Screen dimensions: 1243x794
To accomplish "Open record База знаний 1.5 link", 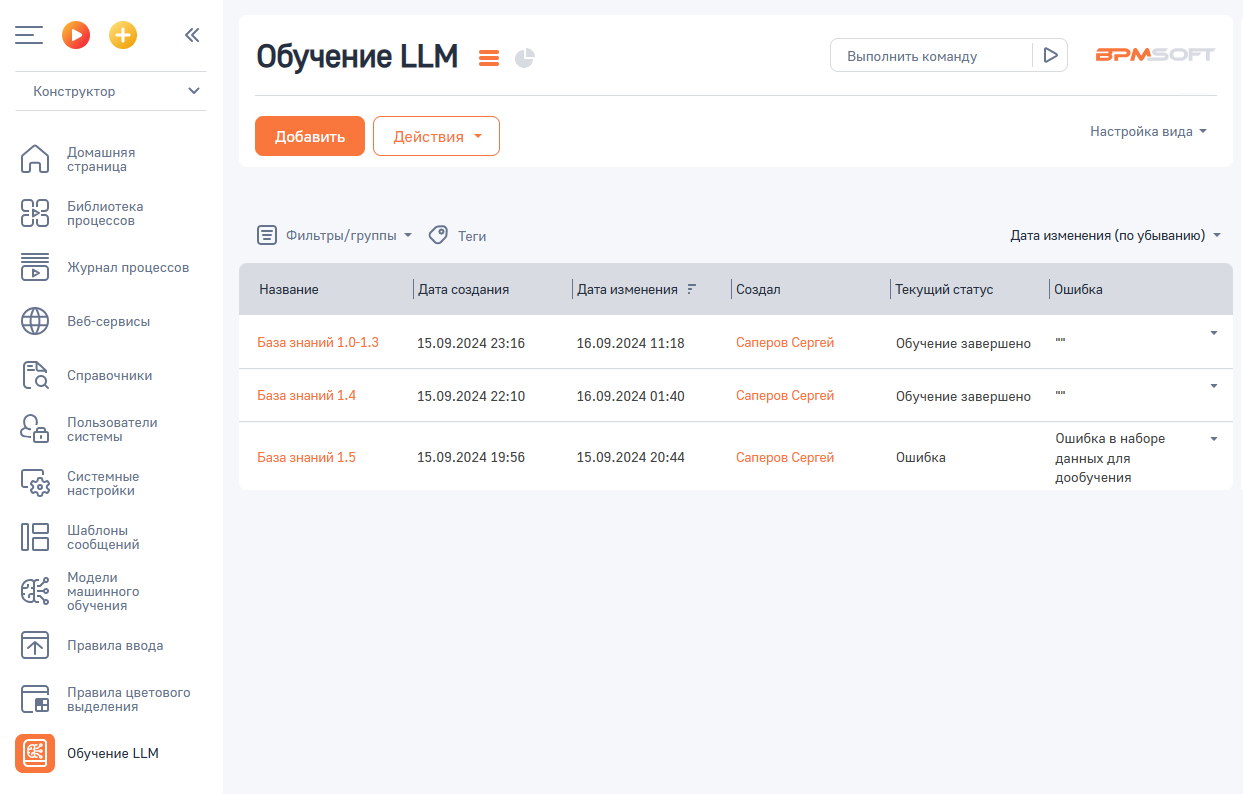I will [x=307, y=457].
